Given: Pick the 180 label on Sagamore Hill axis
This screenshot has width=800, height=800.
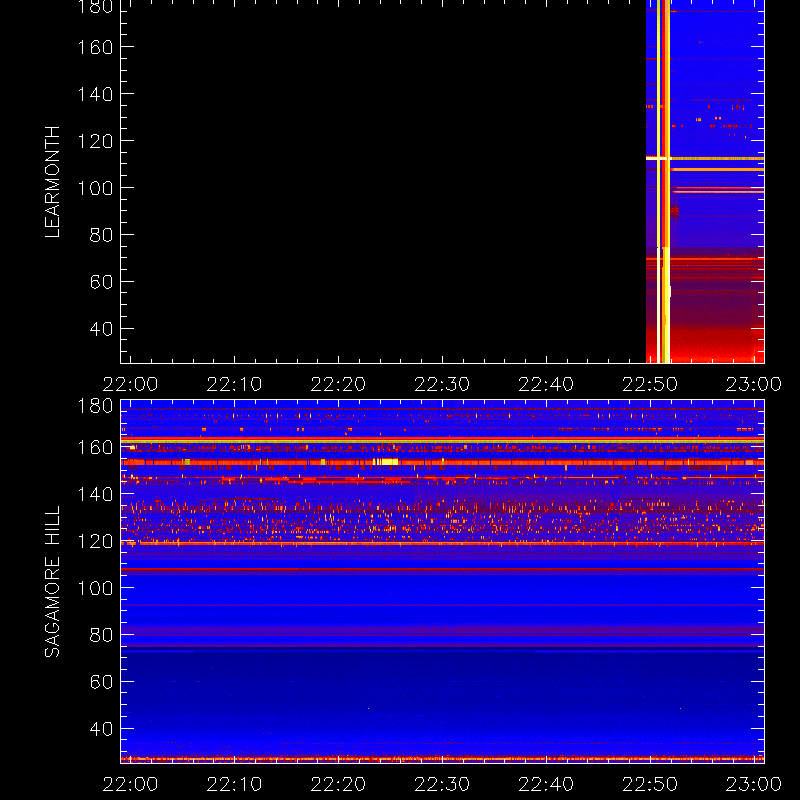Looking at the screenshot, I should (95, 406).
